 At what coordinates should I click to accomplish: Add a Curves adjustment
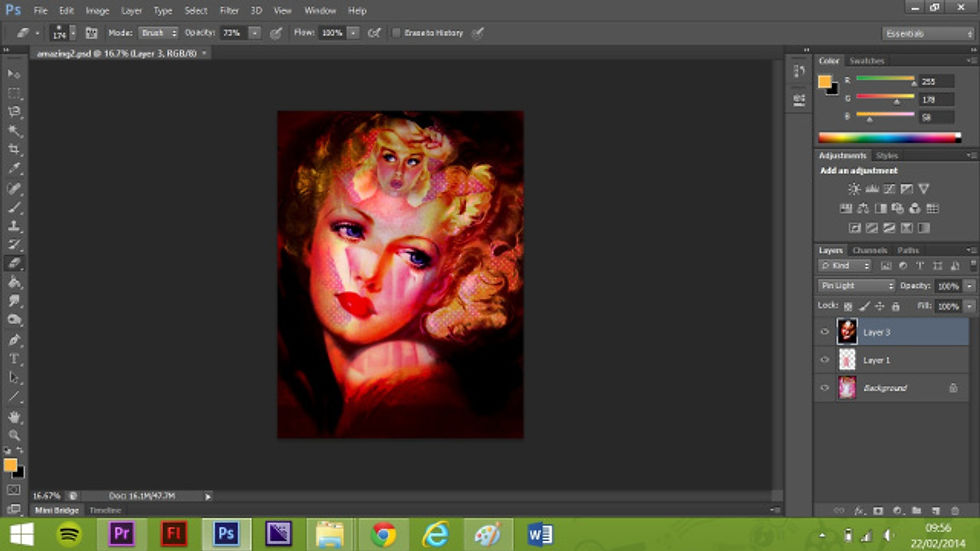(889, 189)
